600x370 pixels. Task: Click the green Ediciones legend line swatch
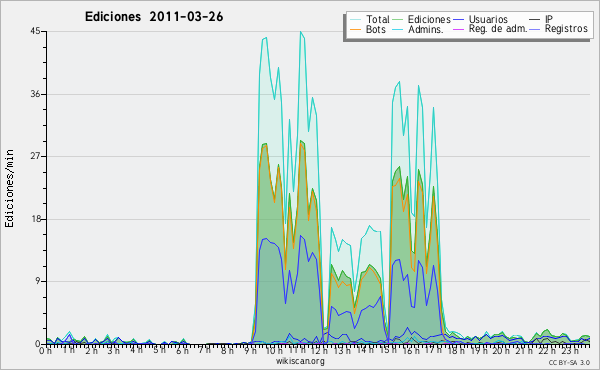pyautogui.click(x=398, y=20)
